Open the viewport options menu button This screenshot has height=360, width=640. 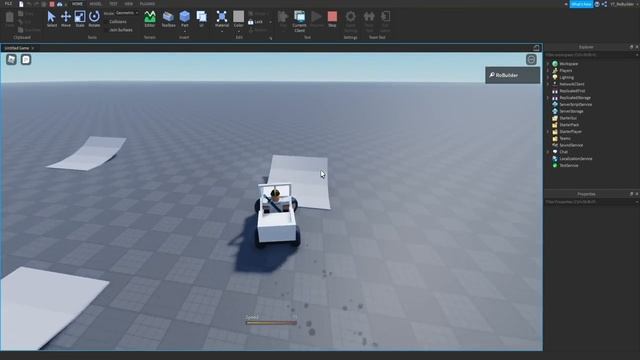(x=531, y=60)
